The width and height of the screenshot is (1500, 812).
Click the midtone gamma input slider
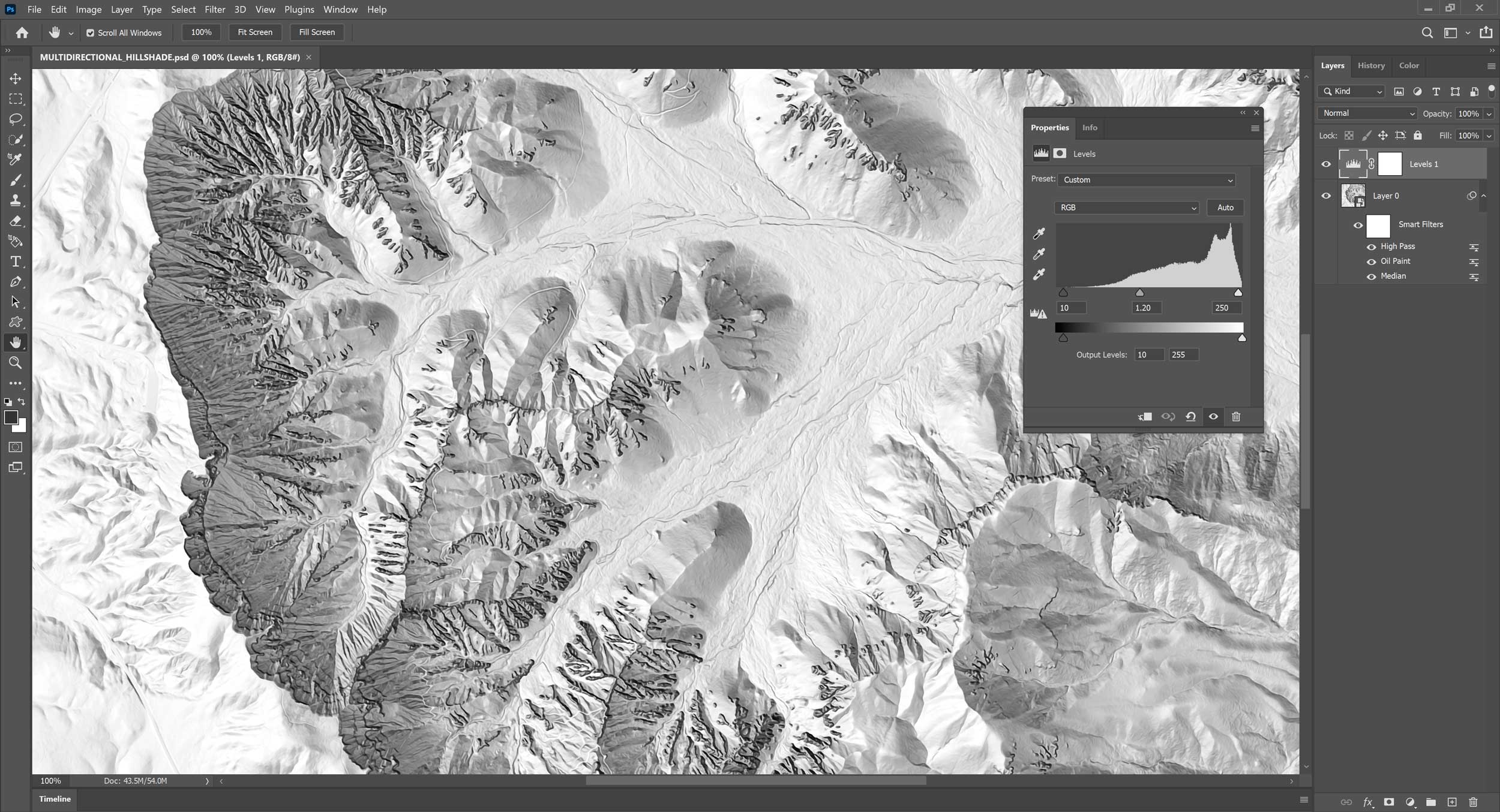1139,293
